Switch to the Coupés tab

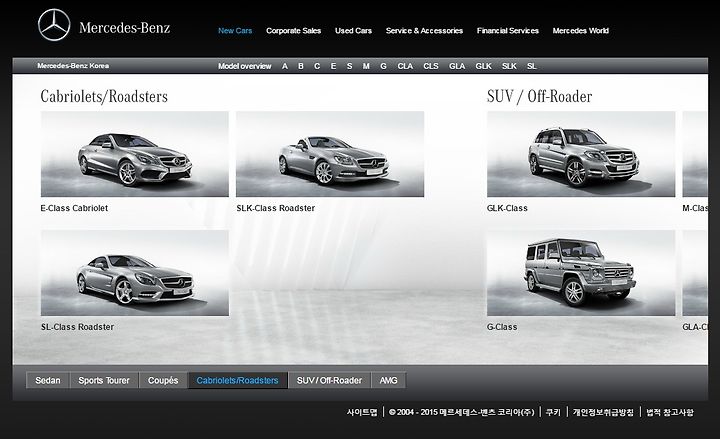(x=163, y=380)
